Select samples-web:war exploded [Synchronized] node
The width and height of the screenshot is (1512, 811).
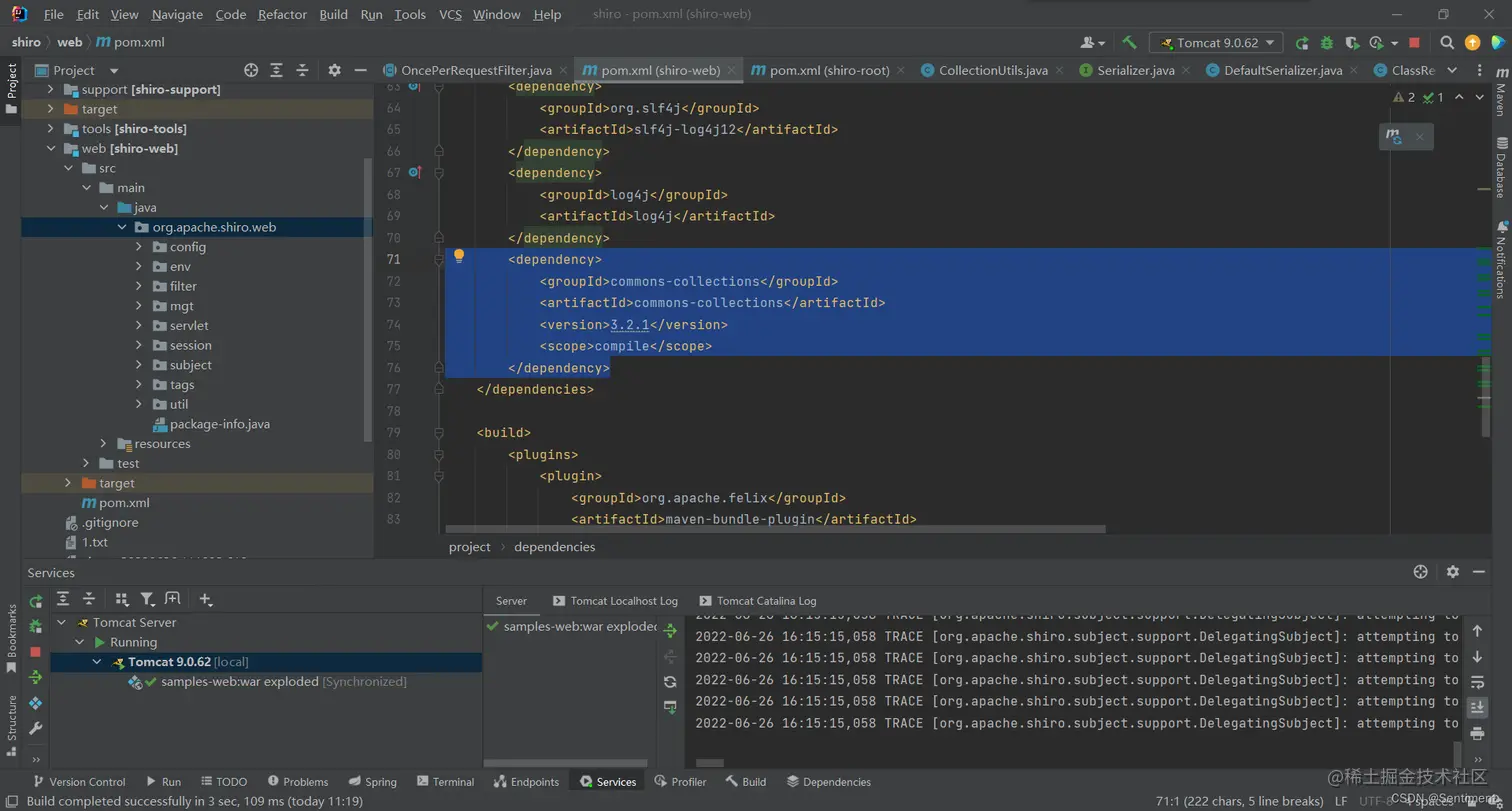click(x=267, y=681)
